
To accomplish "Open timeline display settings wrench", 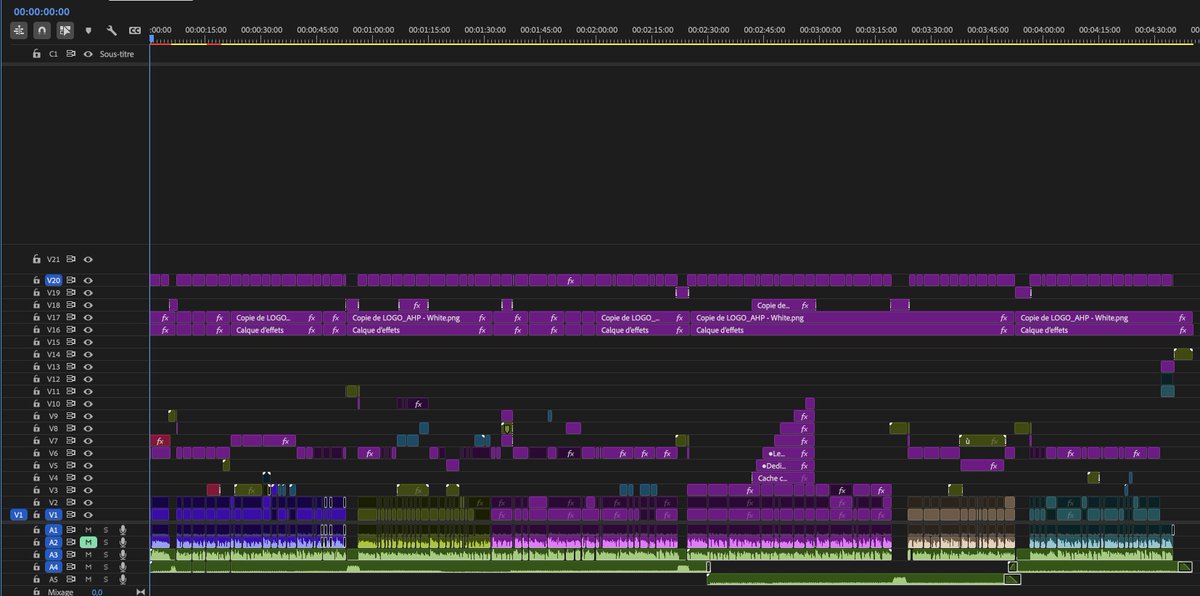I will pos(112,31).
